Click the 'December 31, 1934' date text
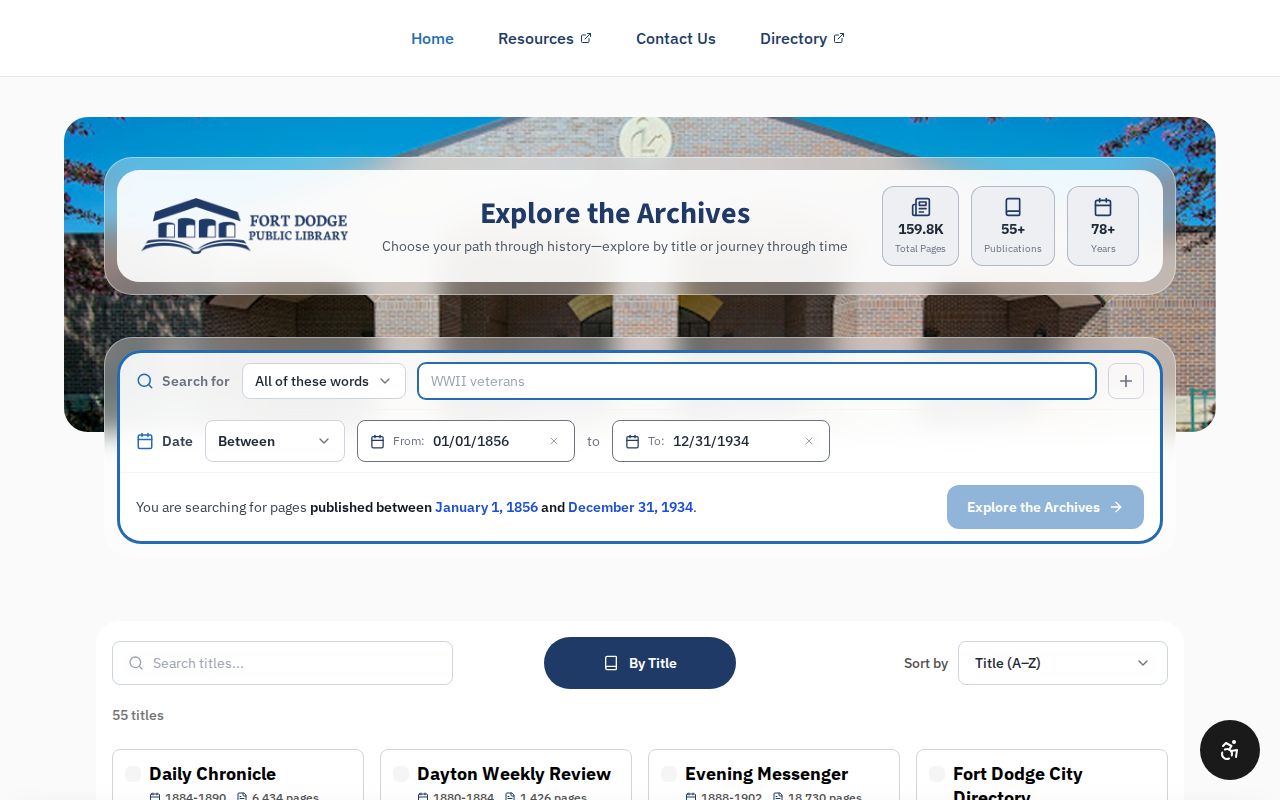This screenshot has width=1280, height=800. click(x=630, y=507)
